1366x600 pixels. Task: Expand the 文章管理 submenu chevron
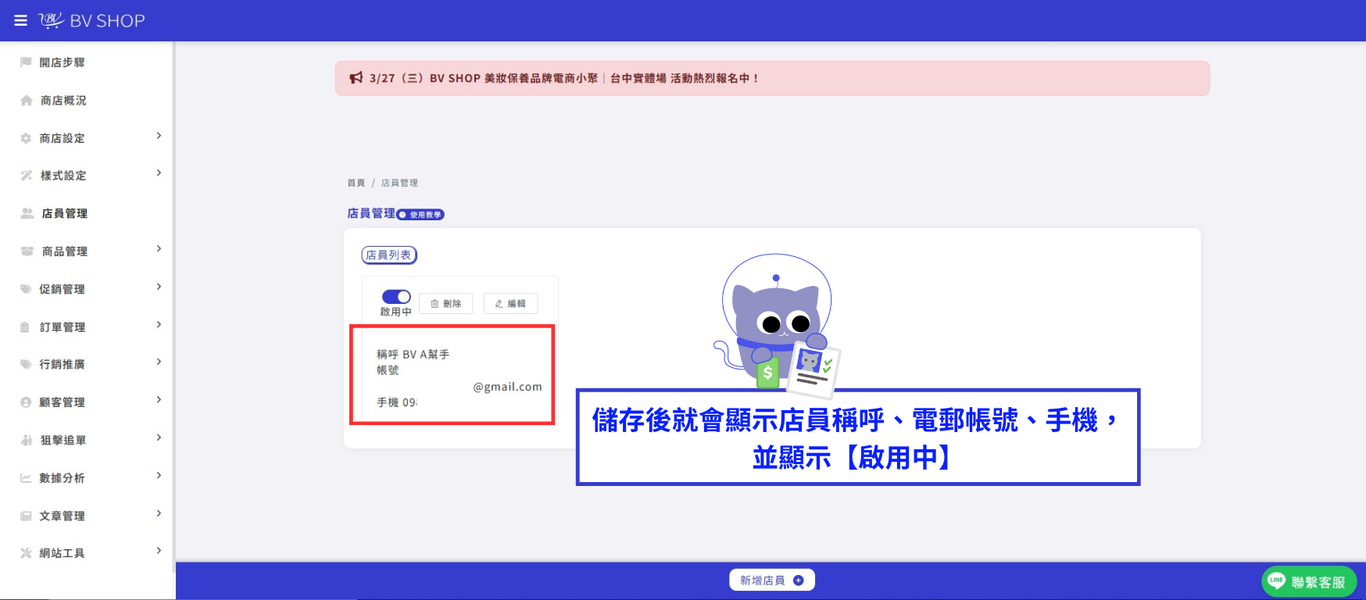pyautogui.click(x=159, y=514)
